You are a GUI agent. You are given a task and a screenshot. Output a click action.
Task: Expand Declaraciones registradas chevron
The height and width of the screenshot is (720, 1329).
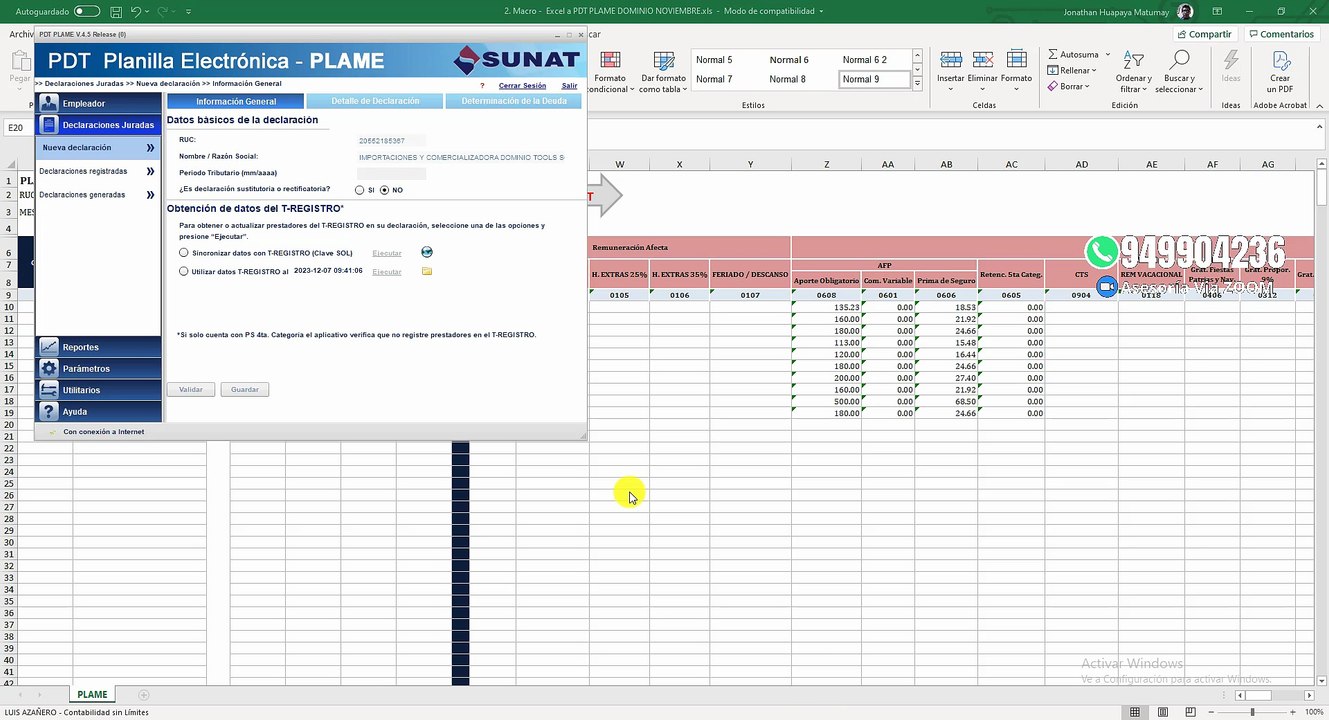[x=150, y=171]
